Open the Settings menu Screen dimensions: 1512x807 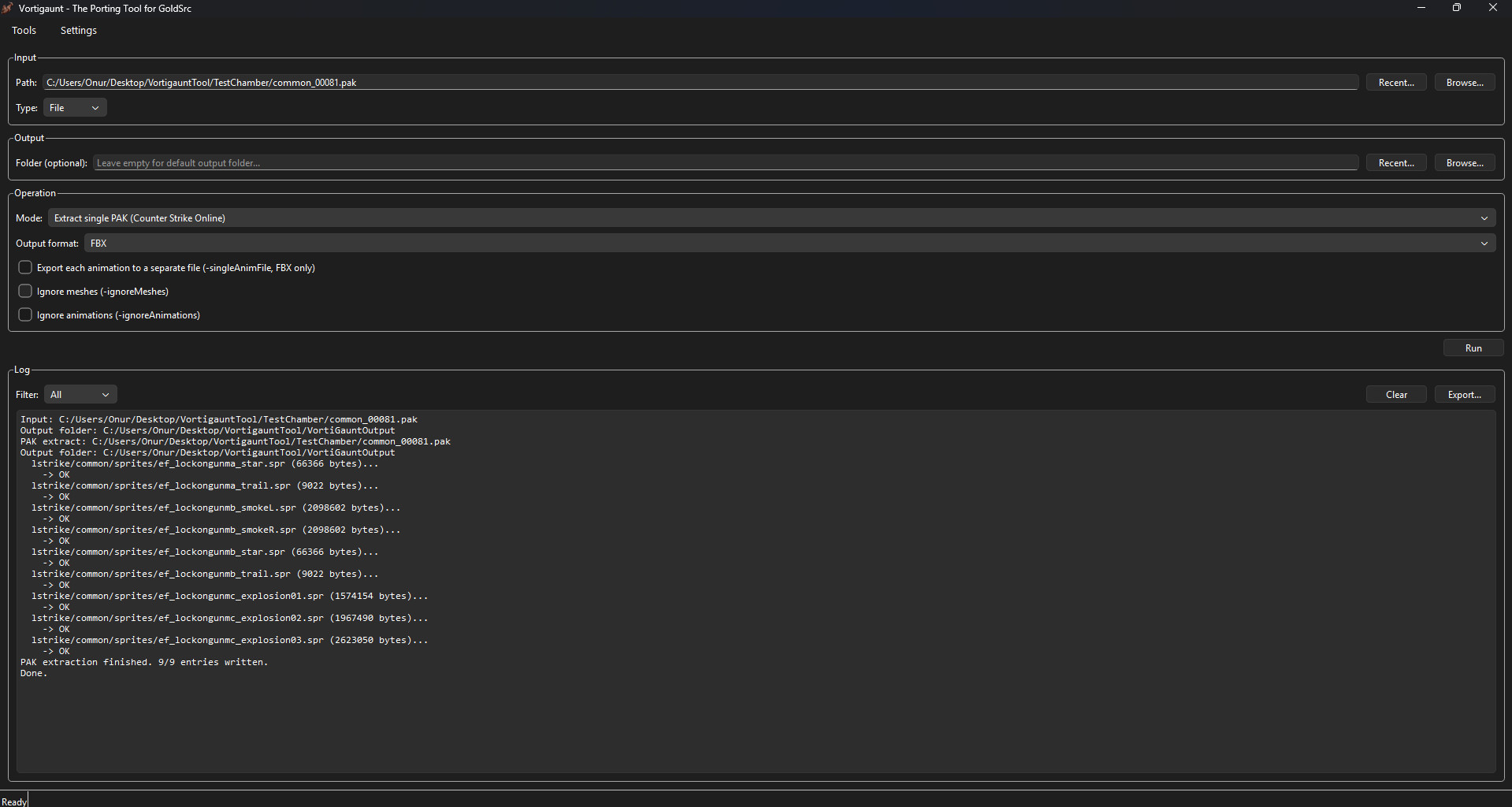pos(77,30)
